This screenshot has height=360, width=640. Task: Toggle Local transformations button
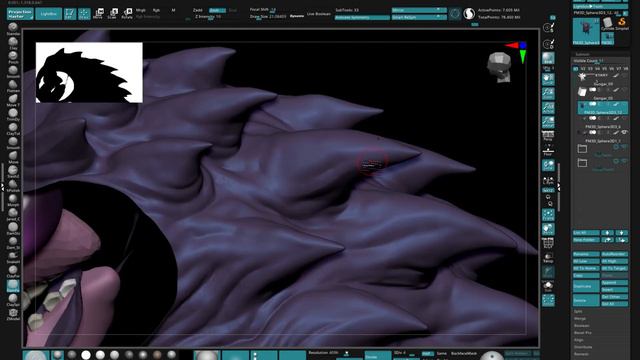click(548, 165)
